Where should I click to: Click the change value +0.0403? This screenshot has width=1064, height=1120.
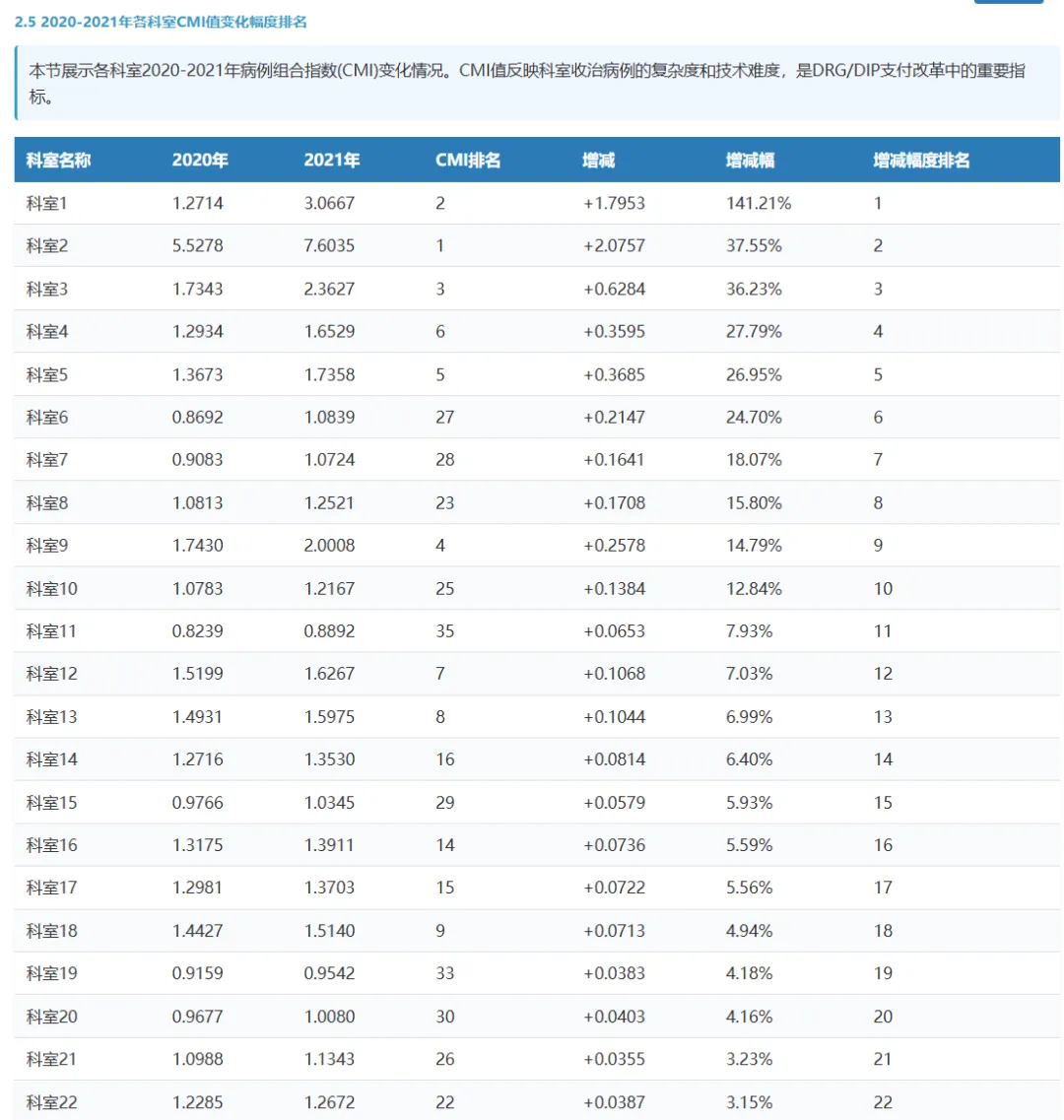(x=615, y=1016)
